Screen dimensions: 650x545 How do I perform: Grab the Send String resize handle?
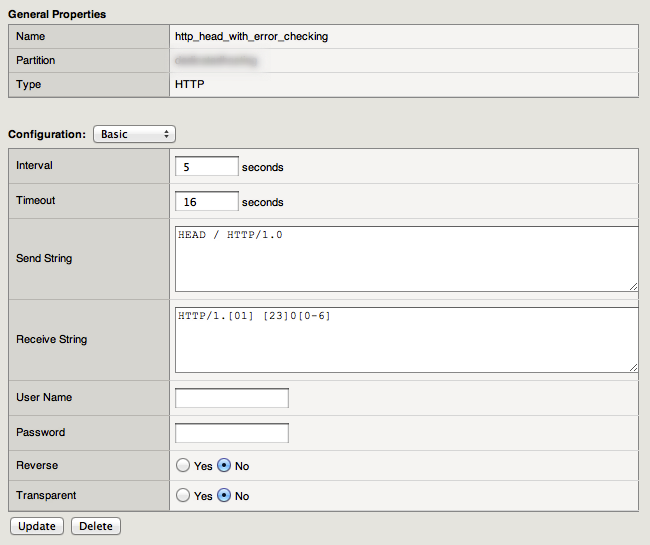pyautogui.click(x=633, y=286)
